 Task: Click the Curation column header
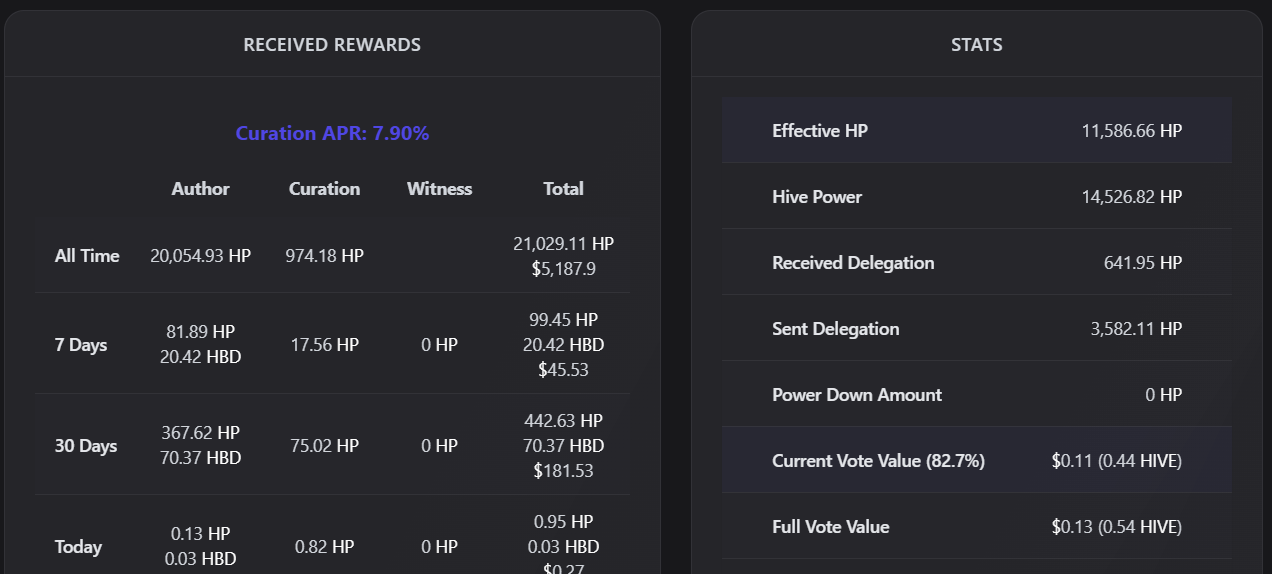(324, 189)
